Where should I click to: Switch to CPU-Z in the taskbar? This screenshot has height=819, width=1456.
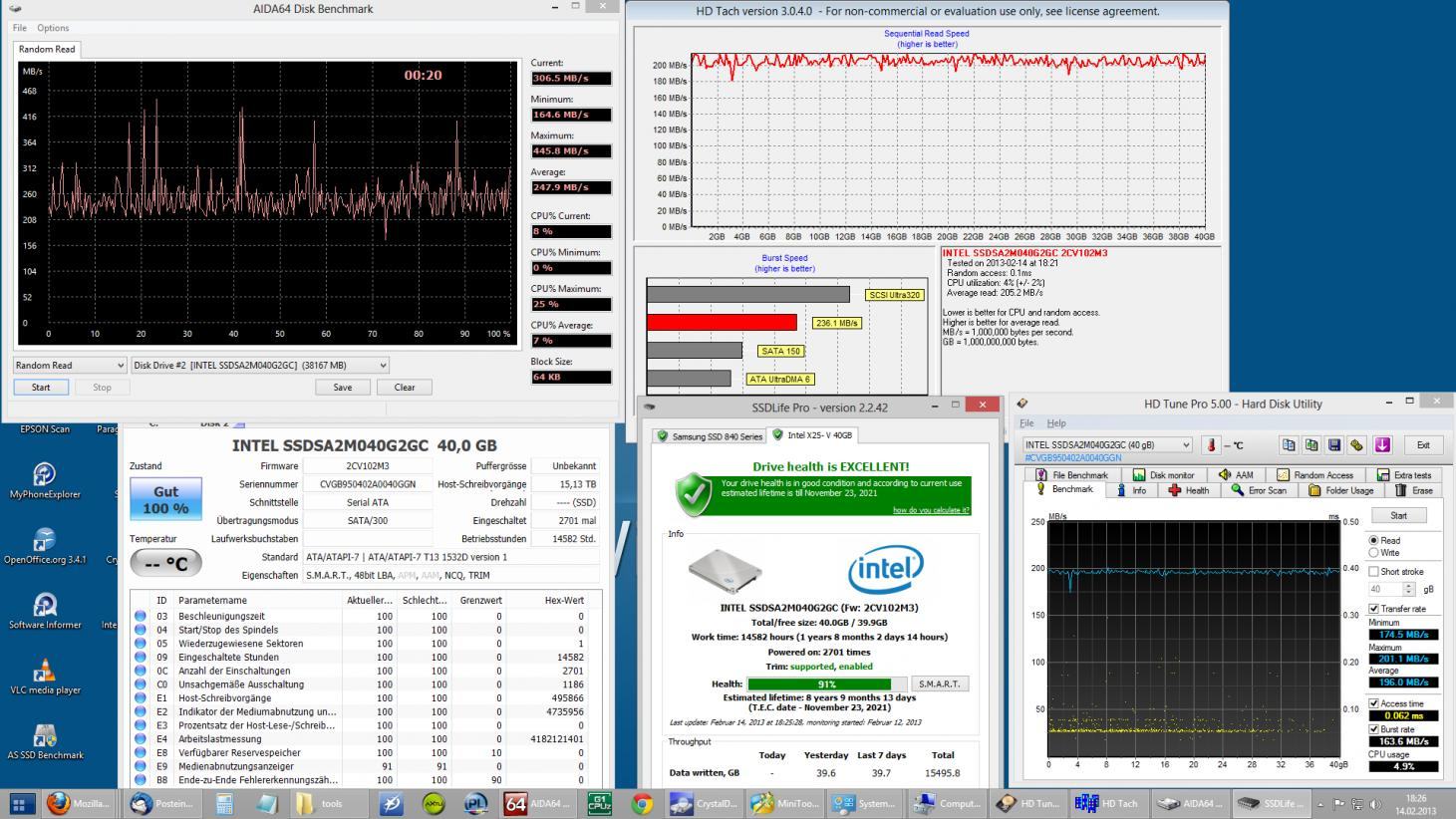(599, 803)
